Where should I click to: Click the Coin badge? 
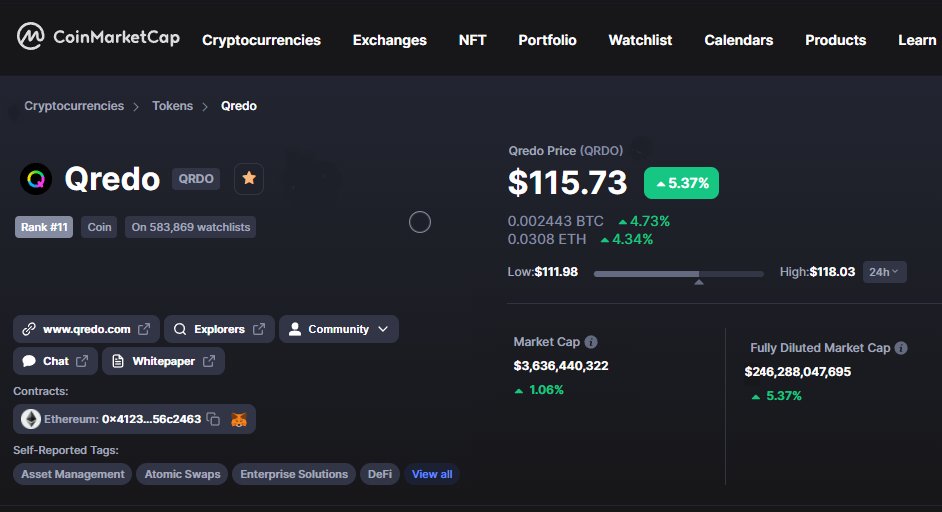point(99,227)
